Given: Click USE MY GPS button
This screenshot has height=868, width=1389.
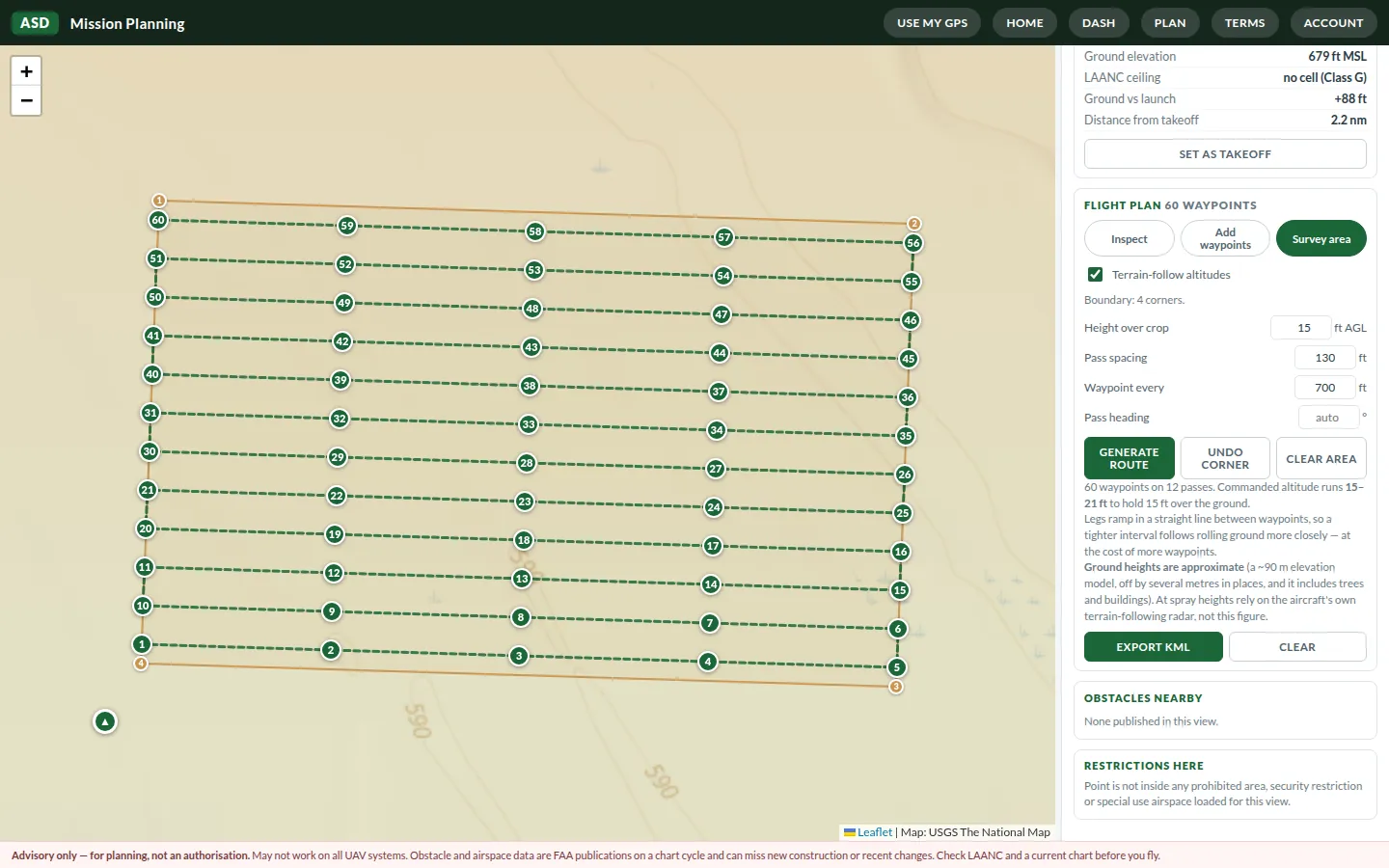Looking at the screenshot, I should 932,23.
